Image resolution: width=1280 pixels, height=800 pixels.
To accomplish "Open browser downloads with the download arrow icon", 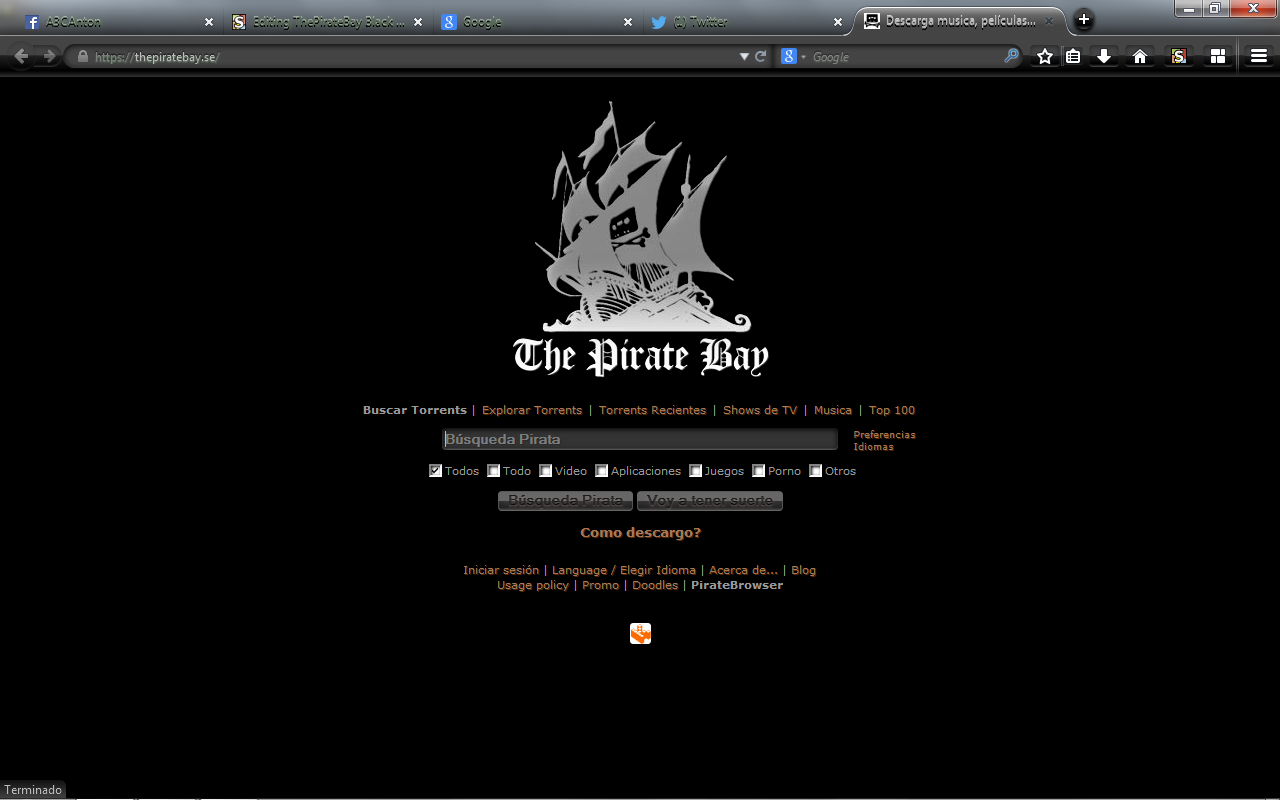I will (x=1104, y=56).
